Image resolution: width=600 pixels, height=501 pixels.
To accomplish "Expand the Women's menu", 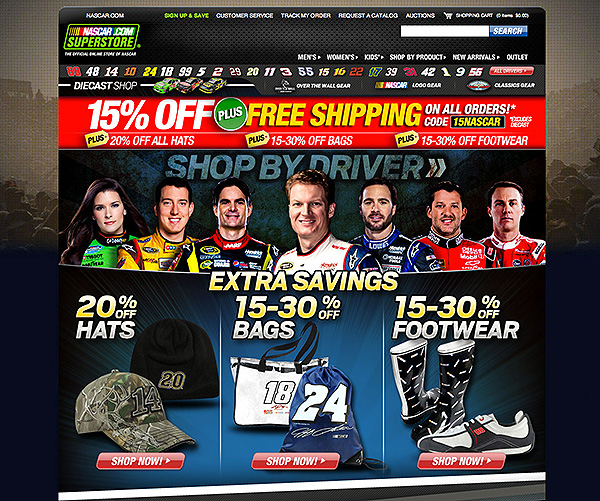I will coord(342,57).
